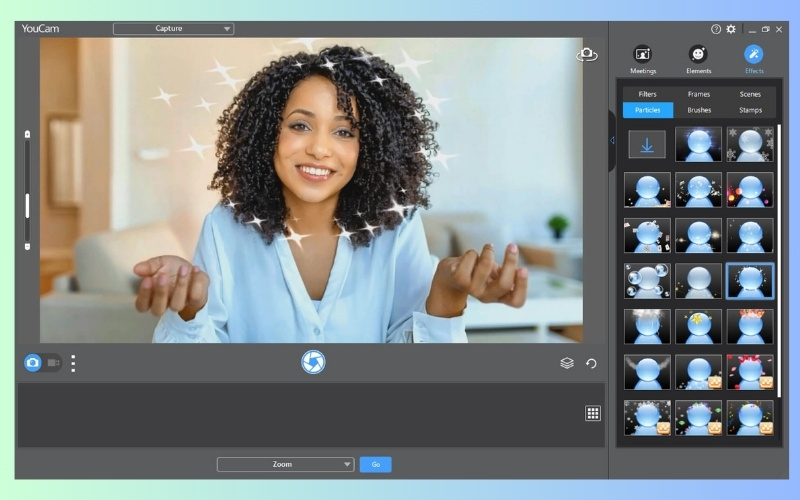Open the Meetings panel icon
This screenshot has width=800, height=500.
[x=642, y=54]
